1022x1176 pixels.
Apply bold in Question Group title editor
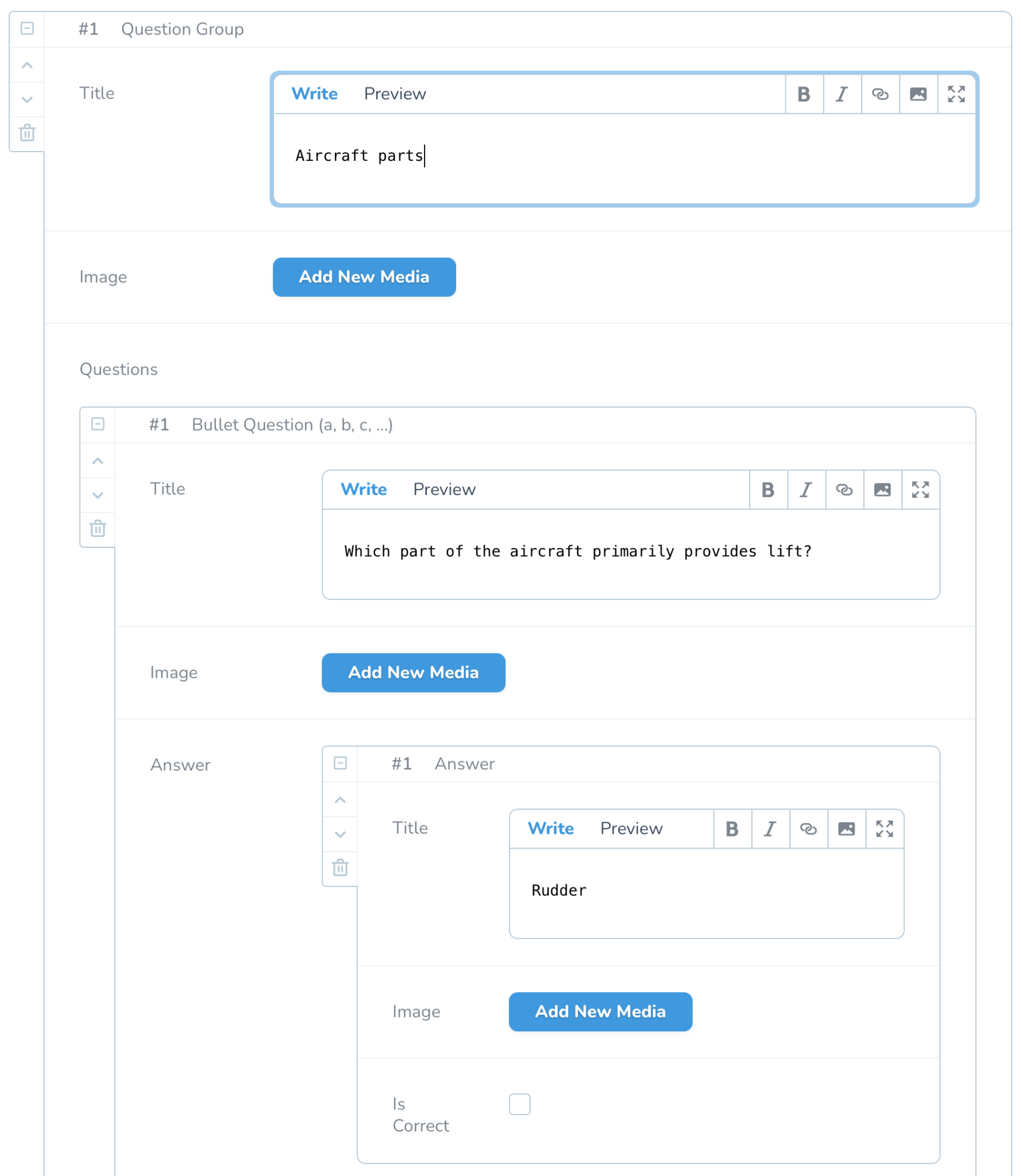804,94
